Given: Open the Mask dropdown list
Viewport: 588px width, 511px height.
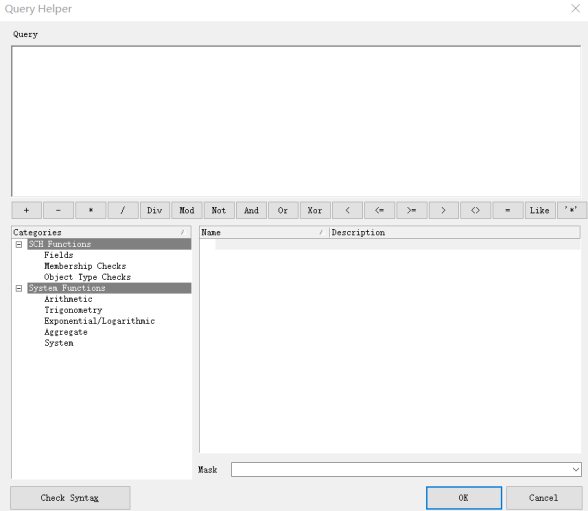Looking at the screenshot, I should tap(576, 469).
